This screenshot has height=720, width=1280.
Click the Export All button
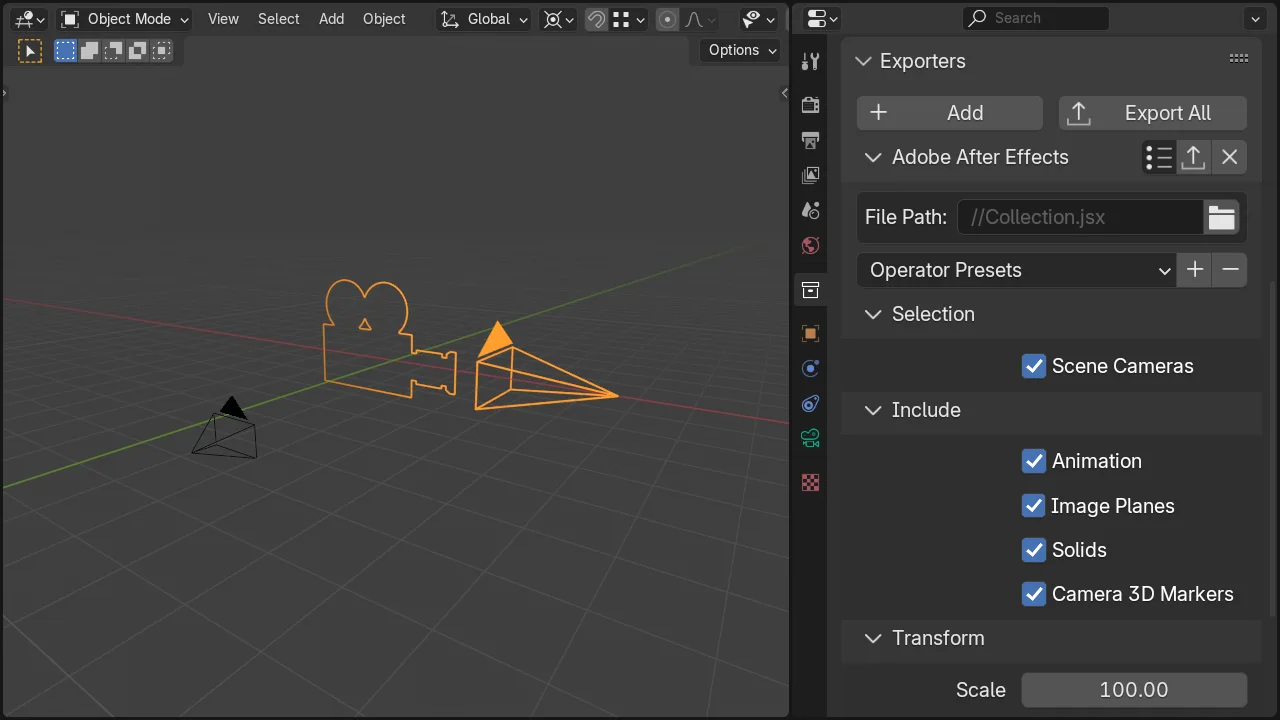click(1153, 113)
